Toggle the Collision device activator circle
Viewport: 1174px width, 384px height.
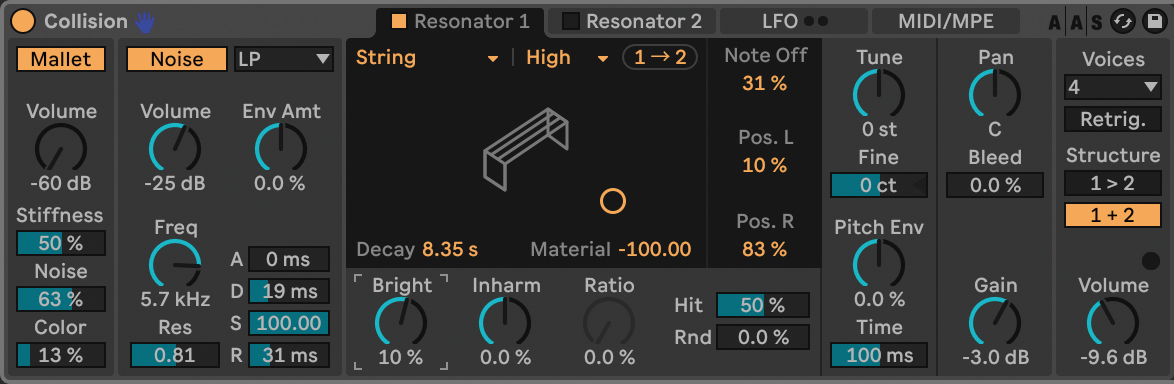24,22
